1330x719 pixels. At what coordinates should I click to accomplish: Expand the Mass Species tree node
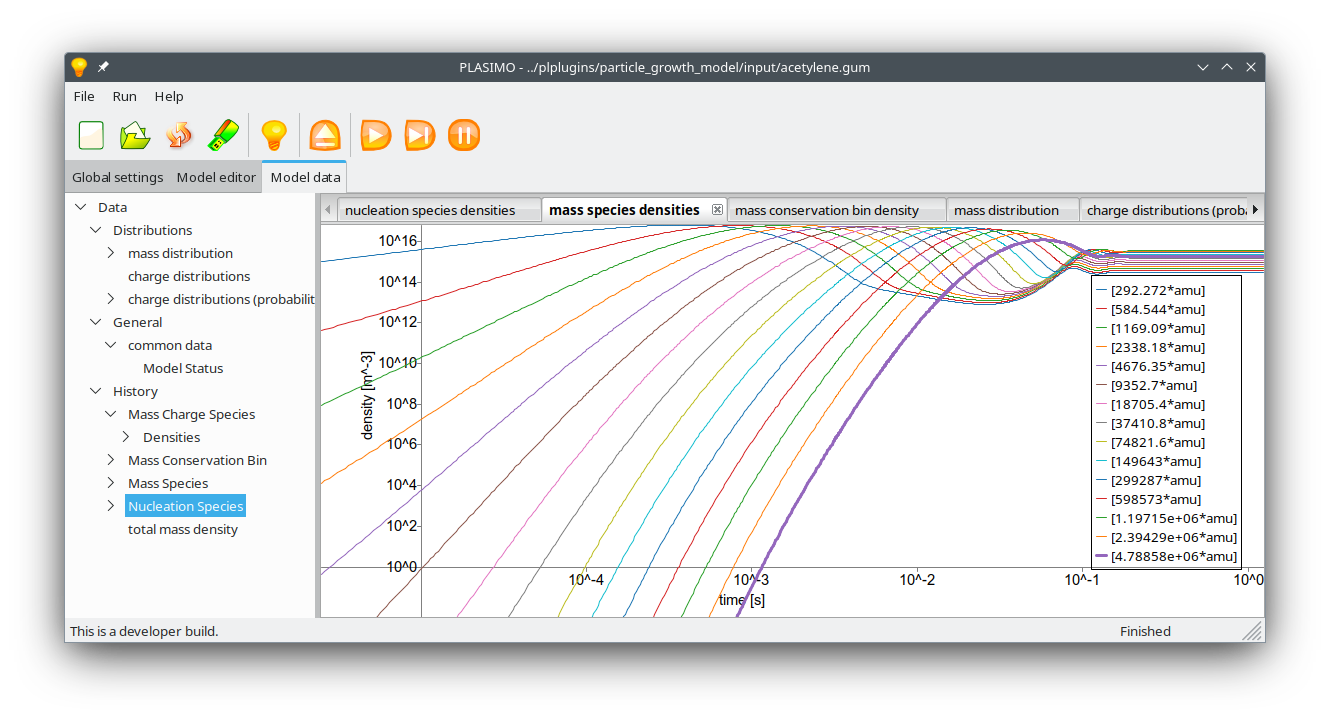(111, 483)
